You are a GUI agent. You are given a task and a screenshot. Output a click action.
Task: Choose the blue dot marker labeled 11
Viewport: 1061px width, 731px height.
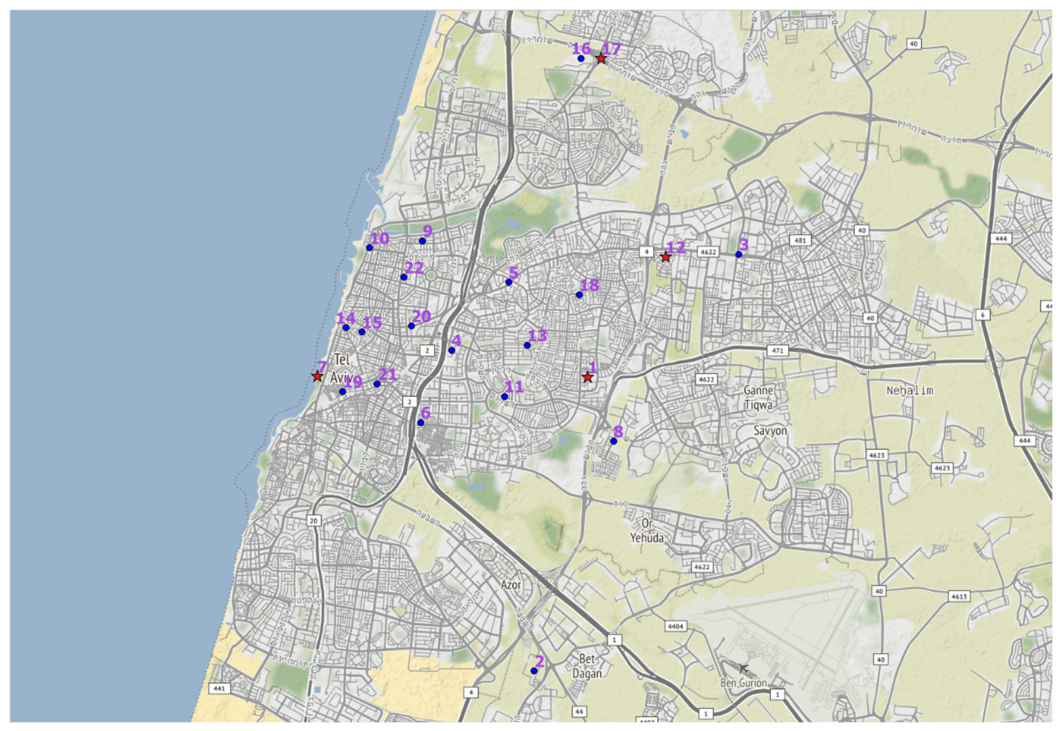click(x=504, y=397)
